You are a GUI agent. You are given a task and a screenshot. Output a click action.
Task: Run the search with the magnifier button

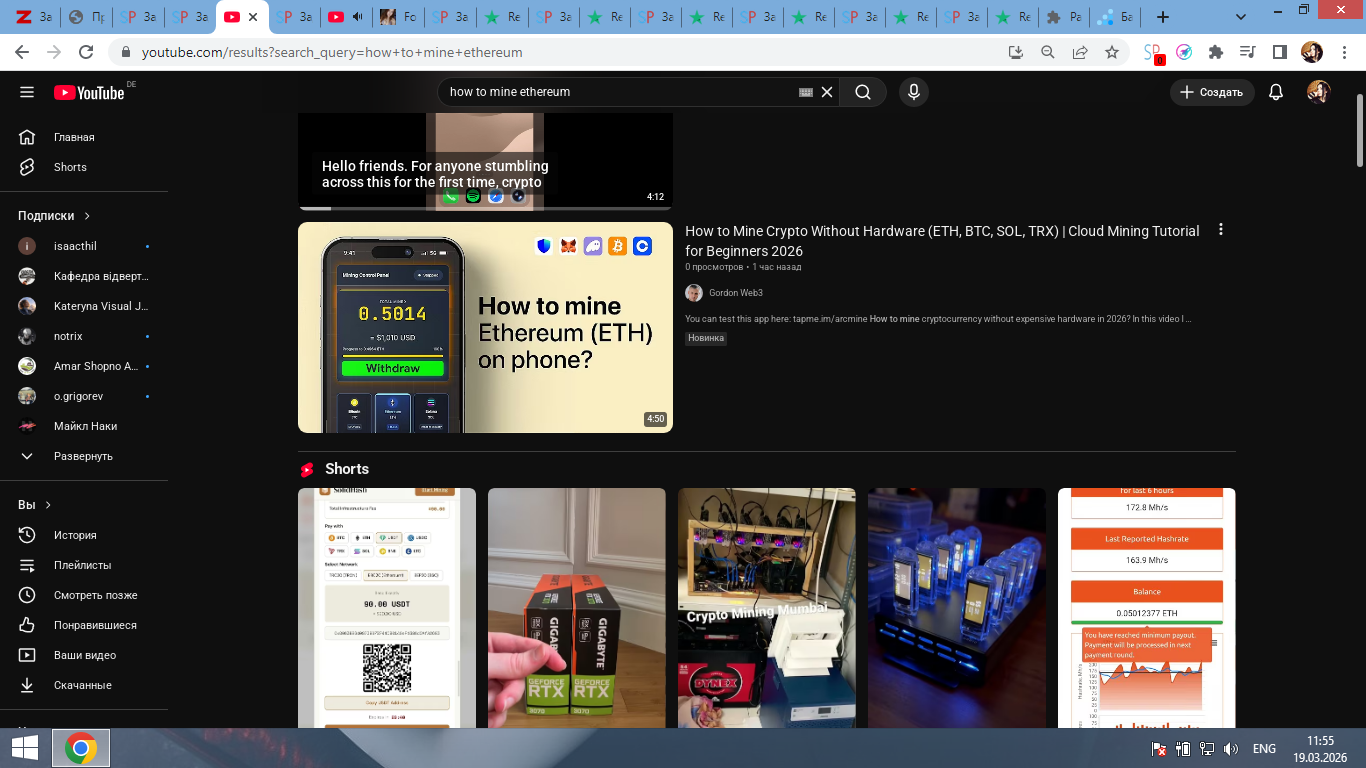[863, 92]
